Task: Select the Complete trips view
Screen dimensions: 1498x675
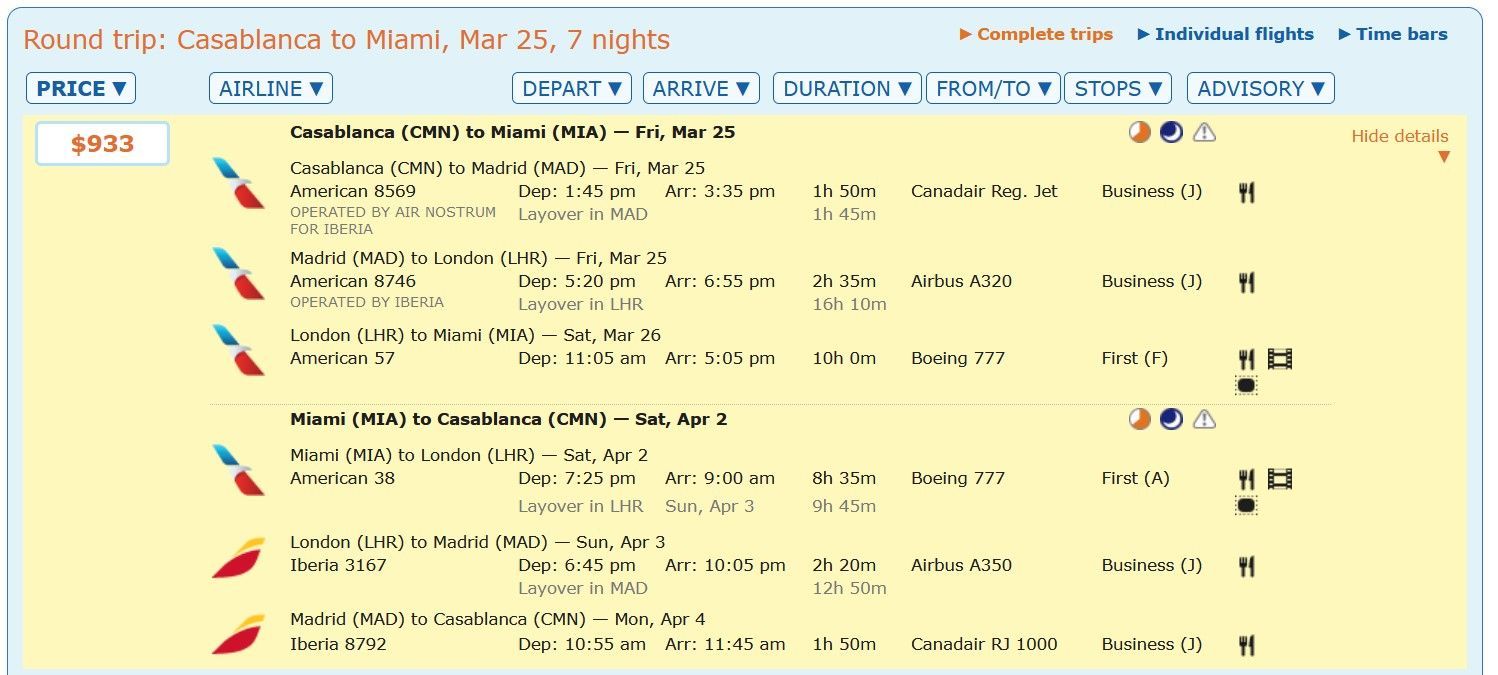Action: point(1036,34)
